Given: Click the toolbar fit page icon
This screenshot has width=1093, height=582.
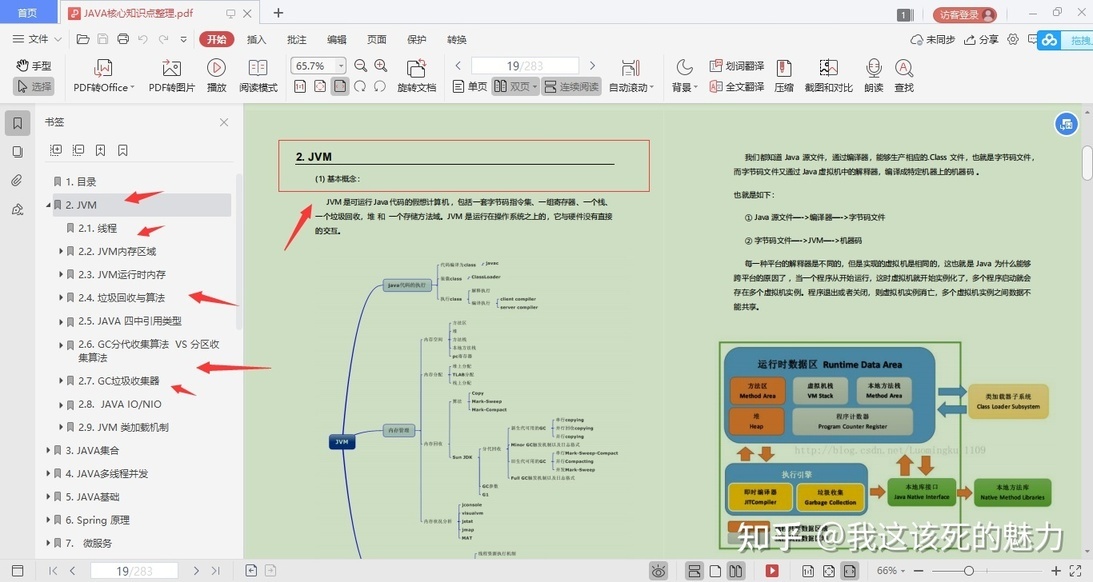Looking at the screenshot, I should (x=320, y=86).
